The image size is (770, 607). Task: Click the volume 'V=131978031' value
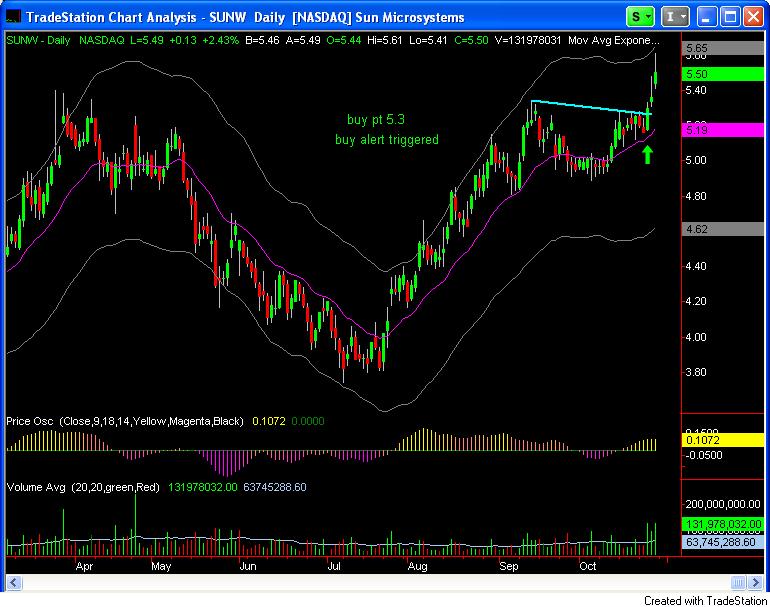(528, 40)
